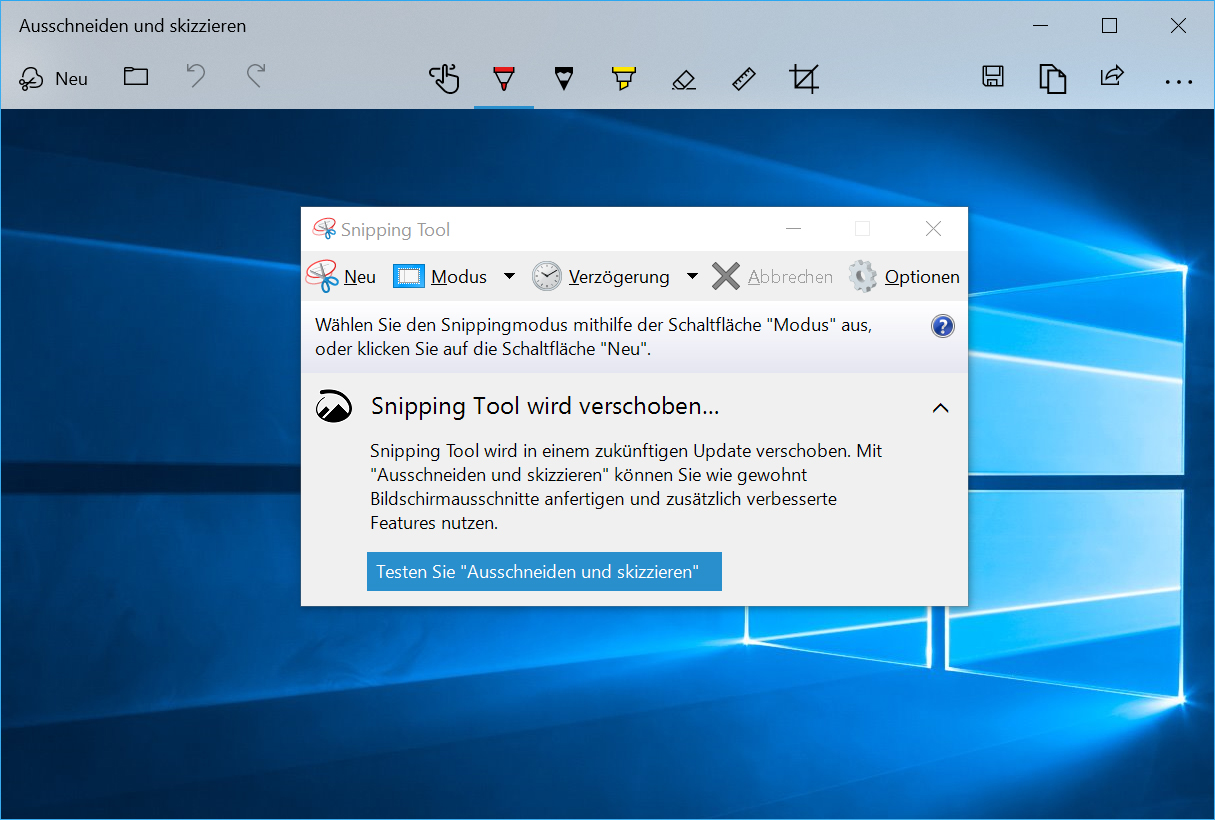Start a new snip in Ausschneiden und skizzieren
Screen dimensions: 1215x820
pyautogui.click(x=54, y=78)
